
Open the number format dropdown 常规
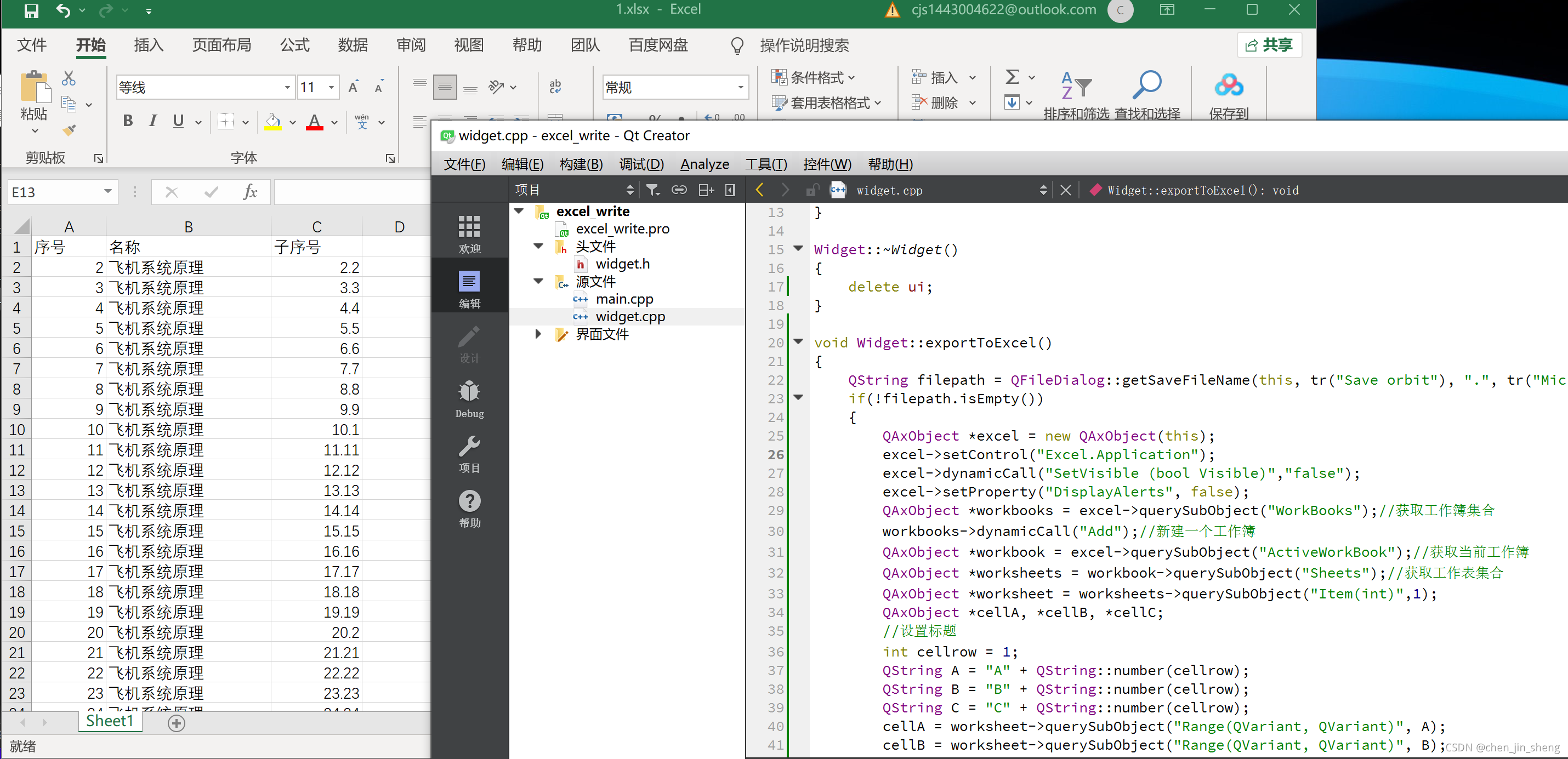pos(740,88)
